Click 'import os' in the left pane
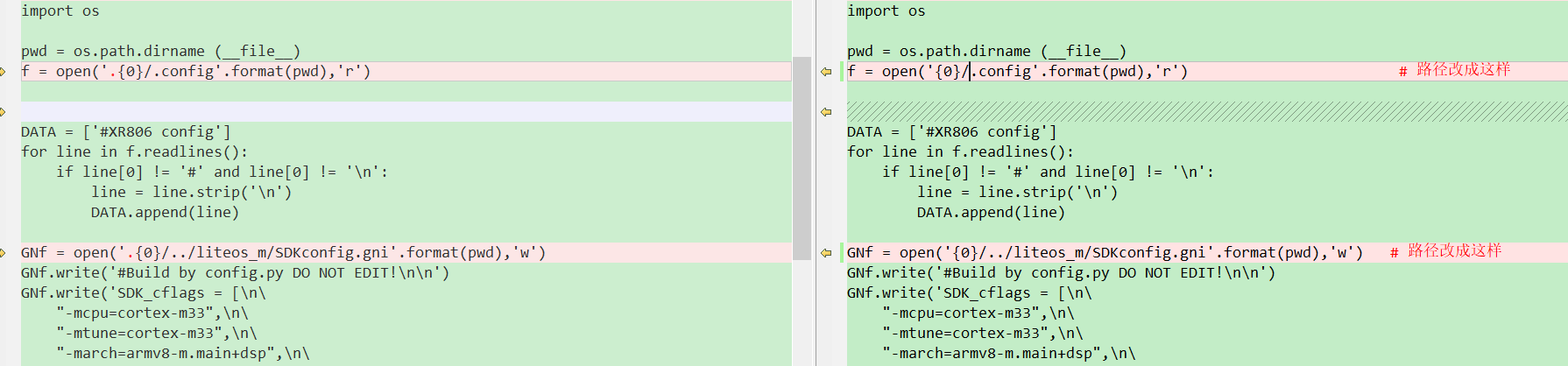Viewport: 1568px width, 366px height. (60, 11)
